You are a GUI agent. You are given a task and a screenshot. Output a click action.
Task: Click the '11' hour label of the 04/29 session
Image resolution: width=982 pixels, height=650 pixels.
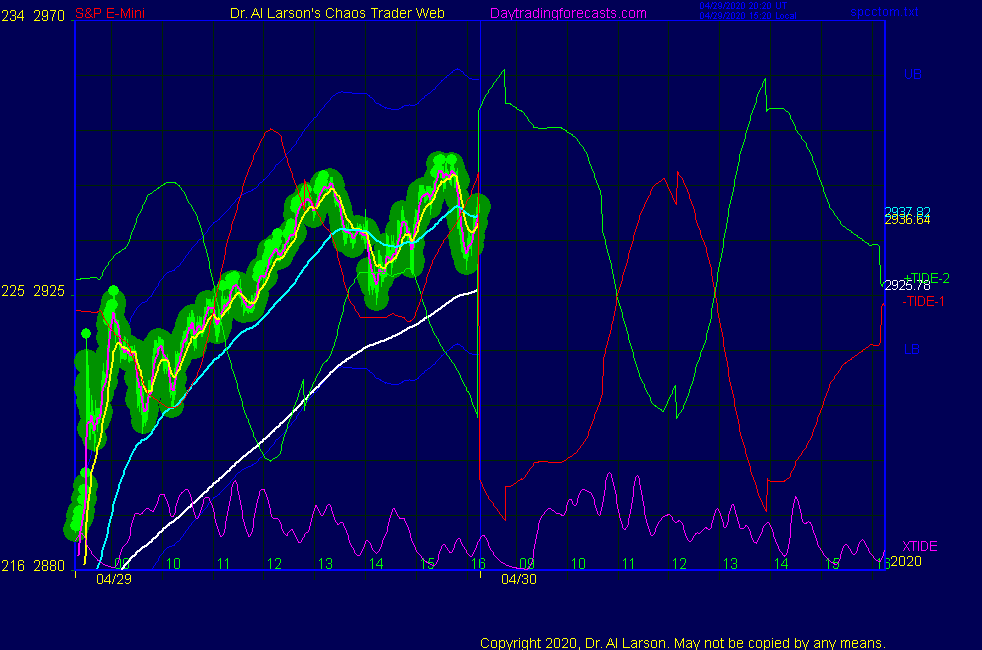tap(224, 564)
